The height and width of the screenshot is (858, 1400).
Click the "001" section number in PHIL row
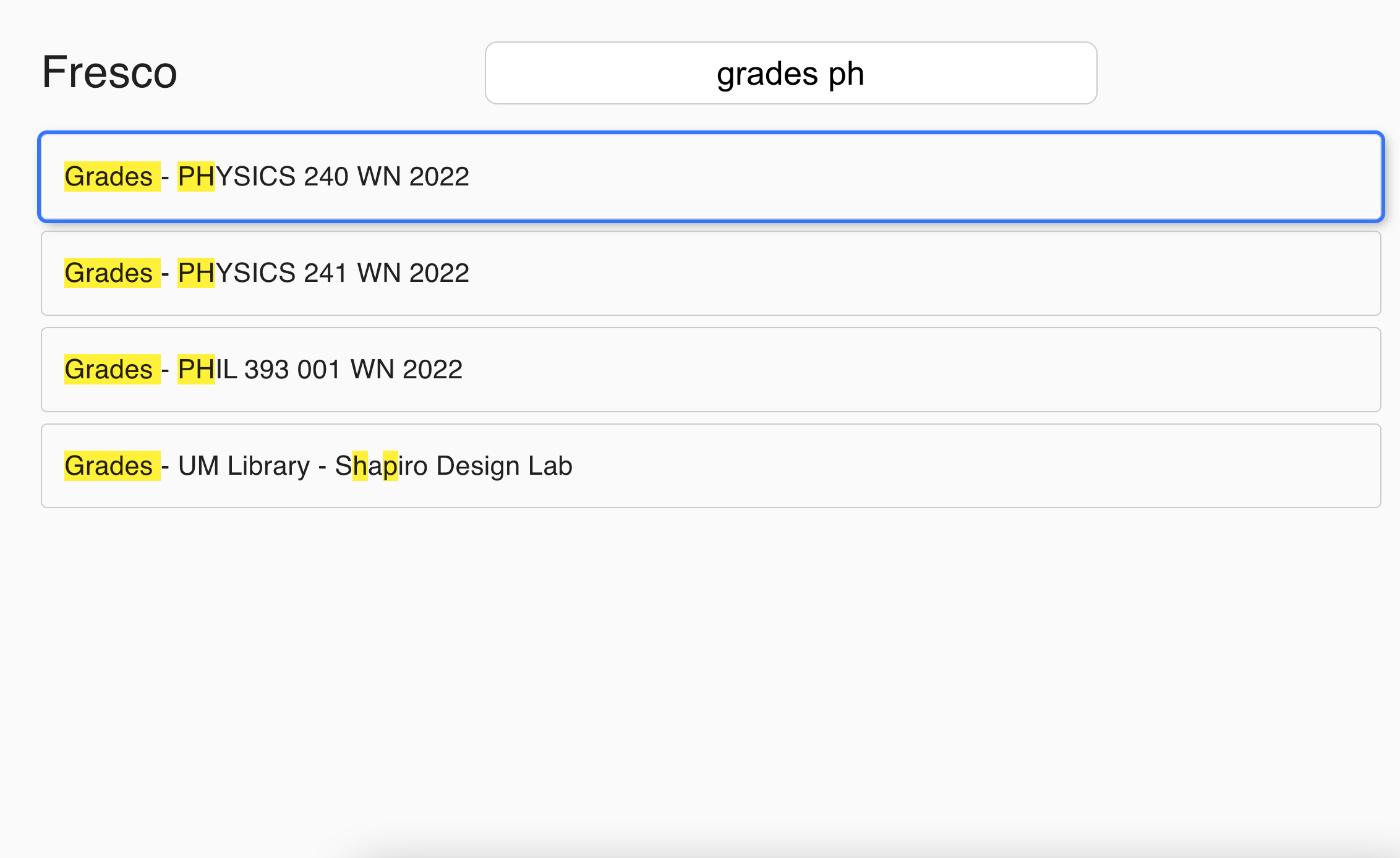click(x=319, y=370)
